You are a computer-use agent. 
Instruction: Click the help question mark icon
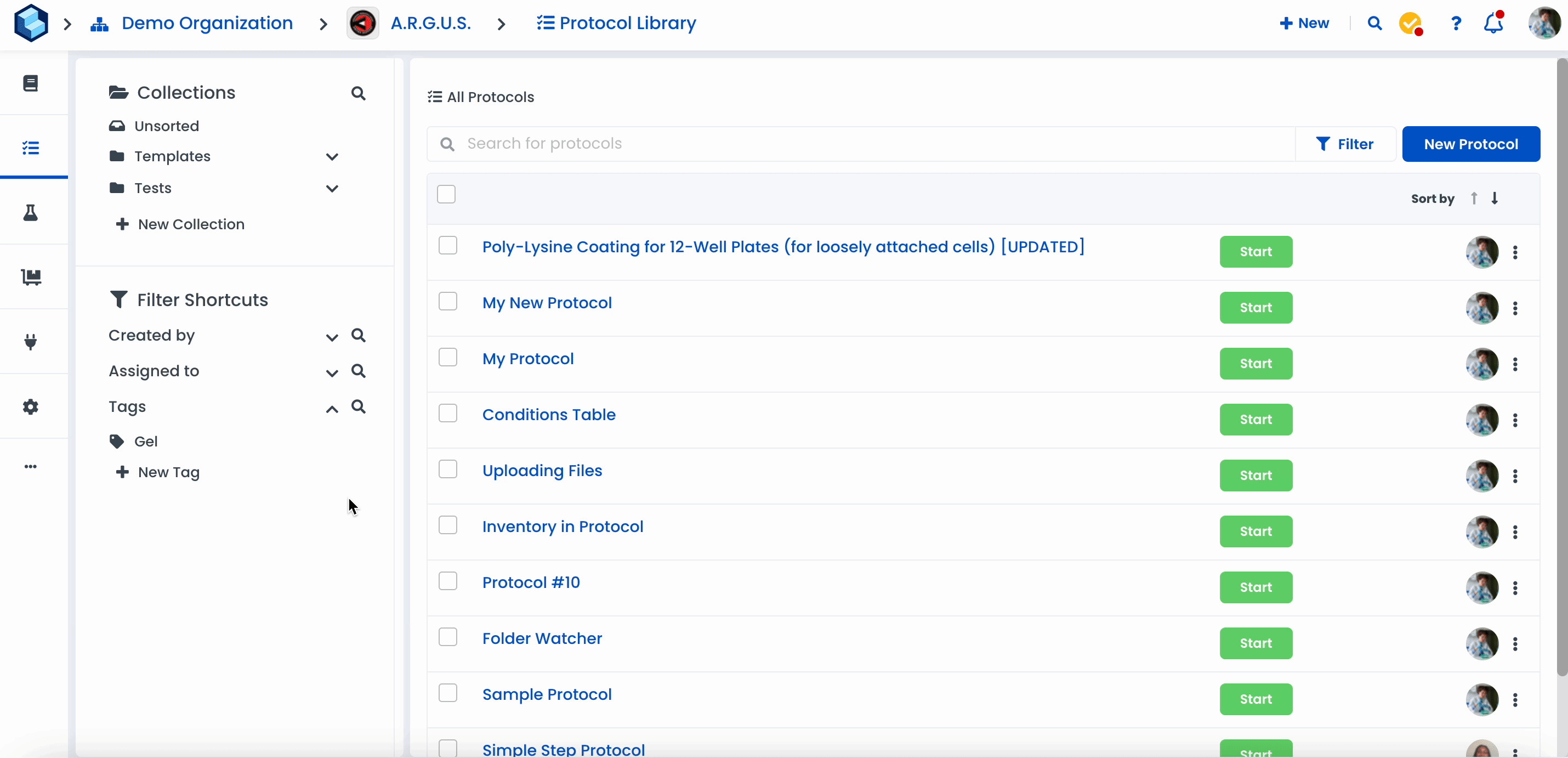coord(1456,23)
